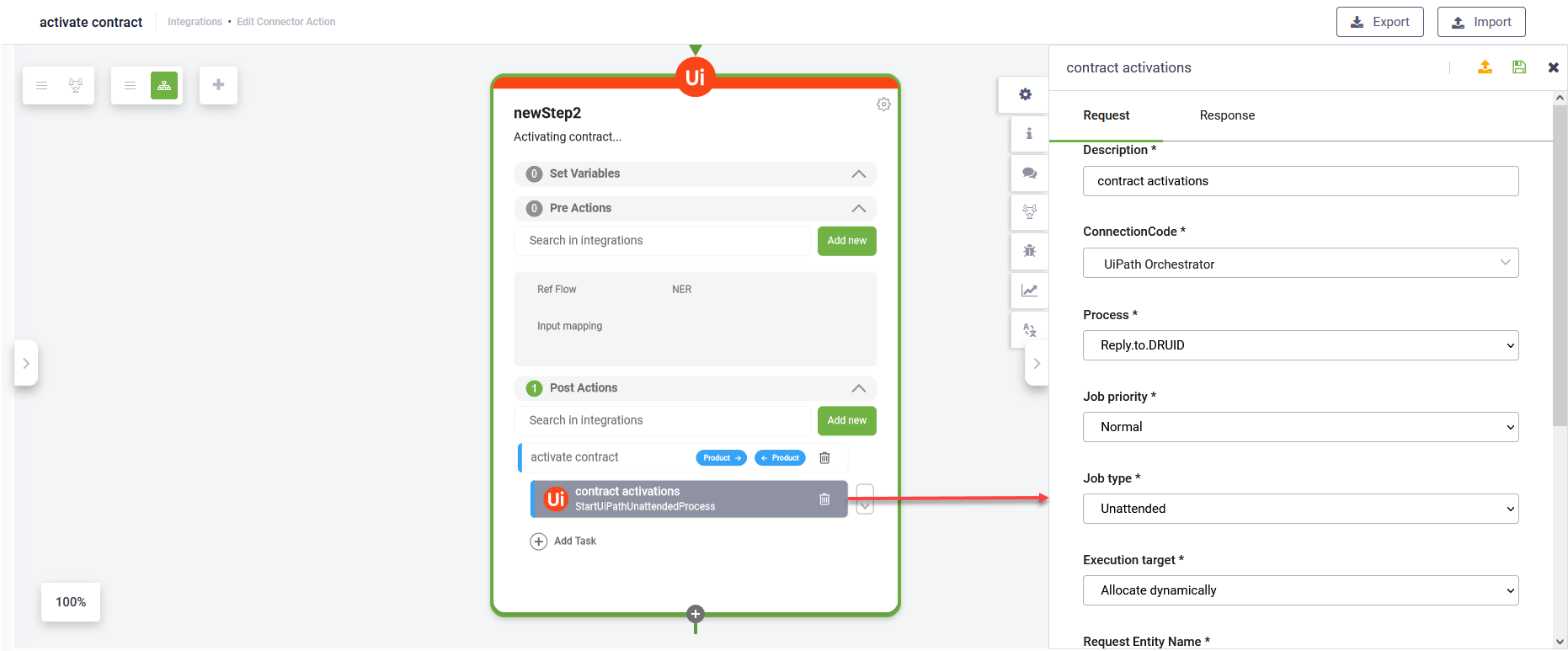Viewport: 1568px width, 651px height.
Task: Click the list view icon in first toolbar group
Action: click(41, 85)
